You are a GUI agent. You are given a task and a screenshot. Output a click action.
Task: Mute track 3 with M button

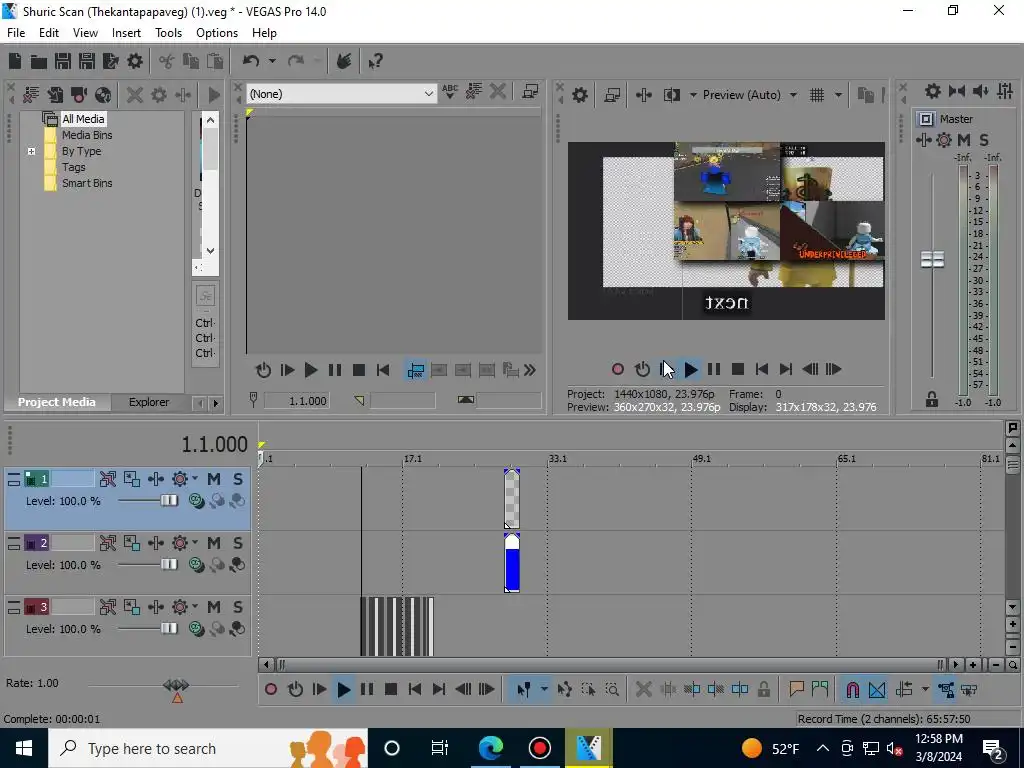click(x=214, y=607)
